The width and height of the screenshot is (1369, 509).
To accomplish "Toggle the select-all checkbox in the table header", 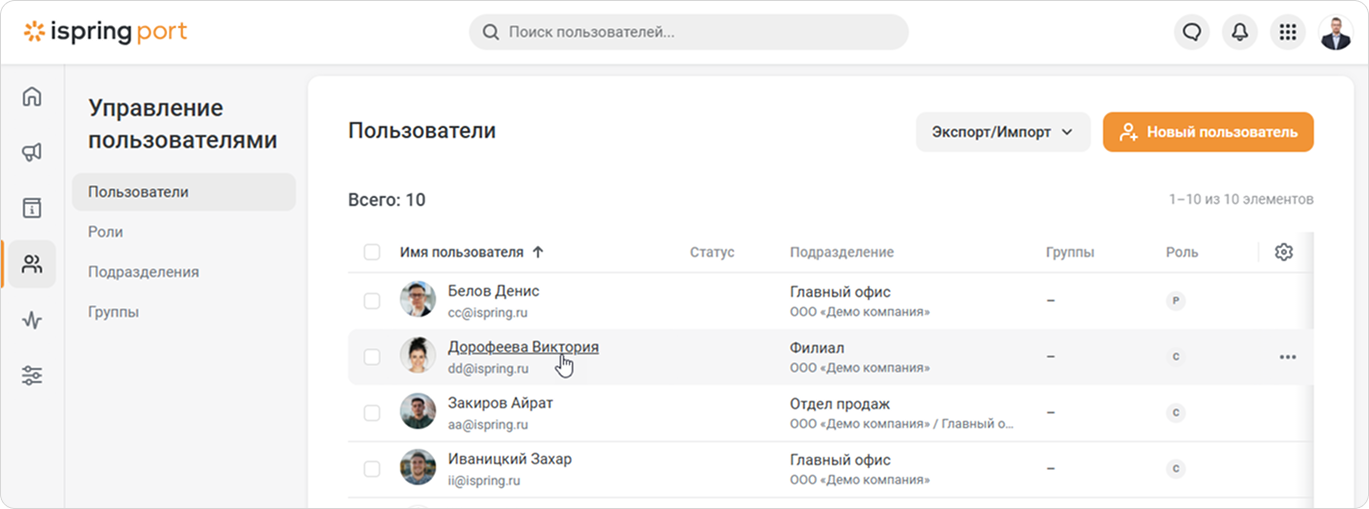I will point(372,252).
